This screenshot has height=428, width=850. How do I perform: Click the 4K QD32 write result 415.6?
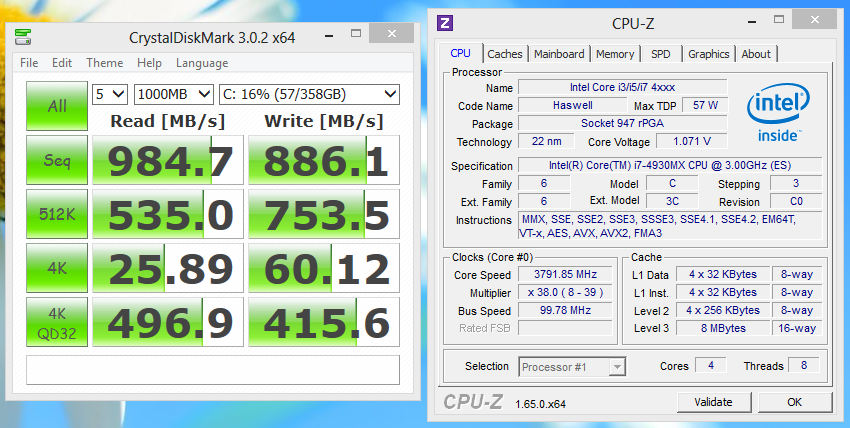[x=324, y=322]
